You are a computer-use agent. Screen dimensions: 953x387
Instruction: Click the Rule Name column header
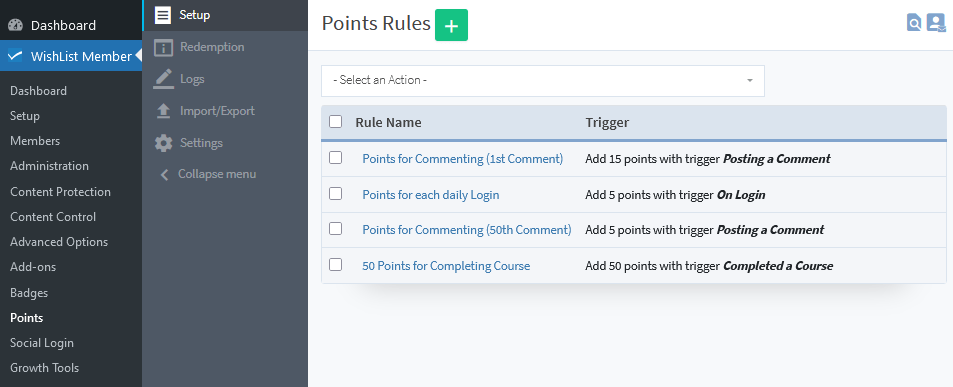coord(388,123)
